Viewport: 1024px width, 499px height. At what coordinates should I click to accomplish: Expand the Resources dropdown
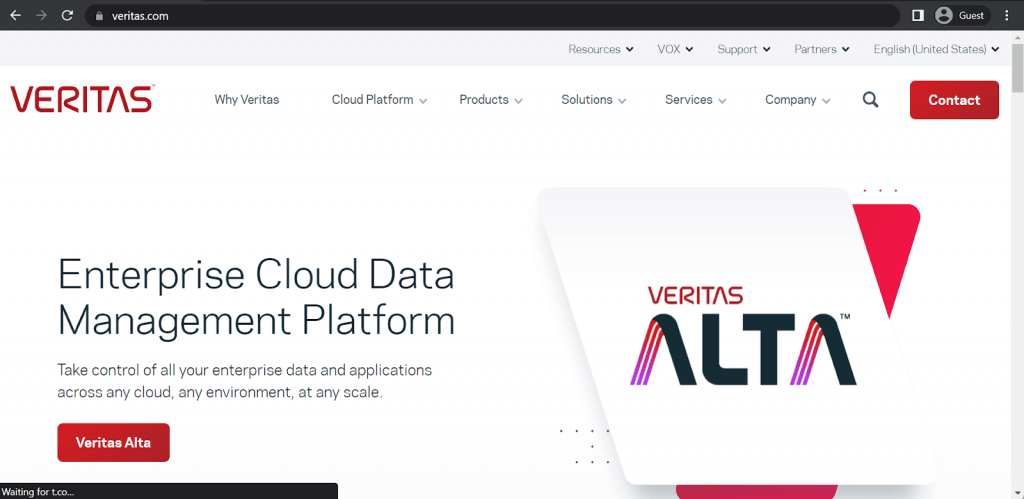click(601, 49)
